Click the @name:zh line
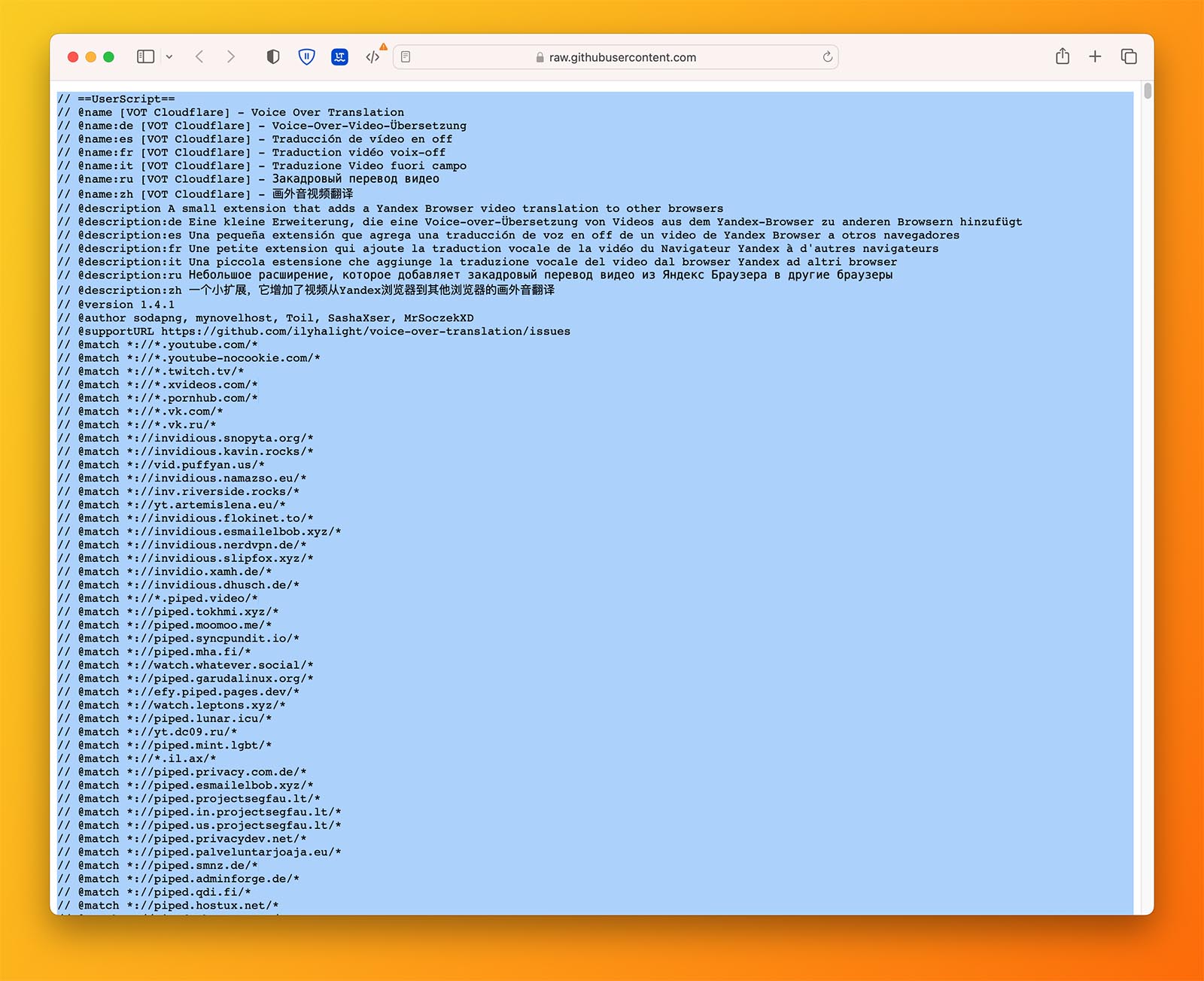1204x981 pixels. (205, 194)
